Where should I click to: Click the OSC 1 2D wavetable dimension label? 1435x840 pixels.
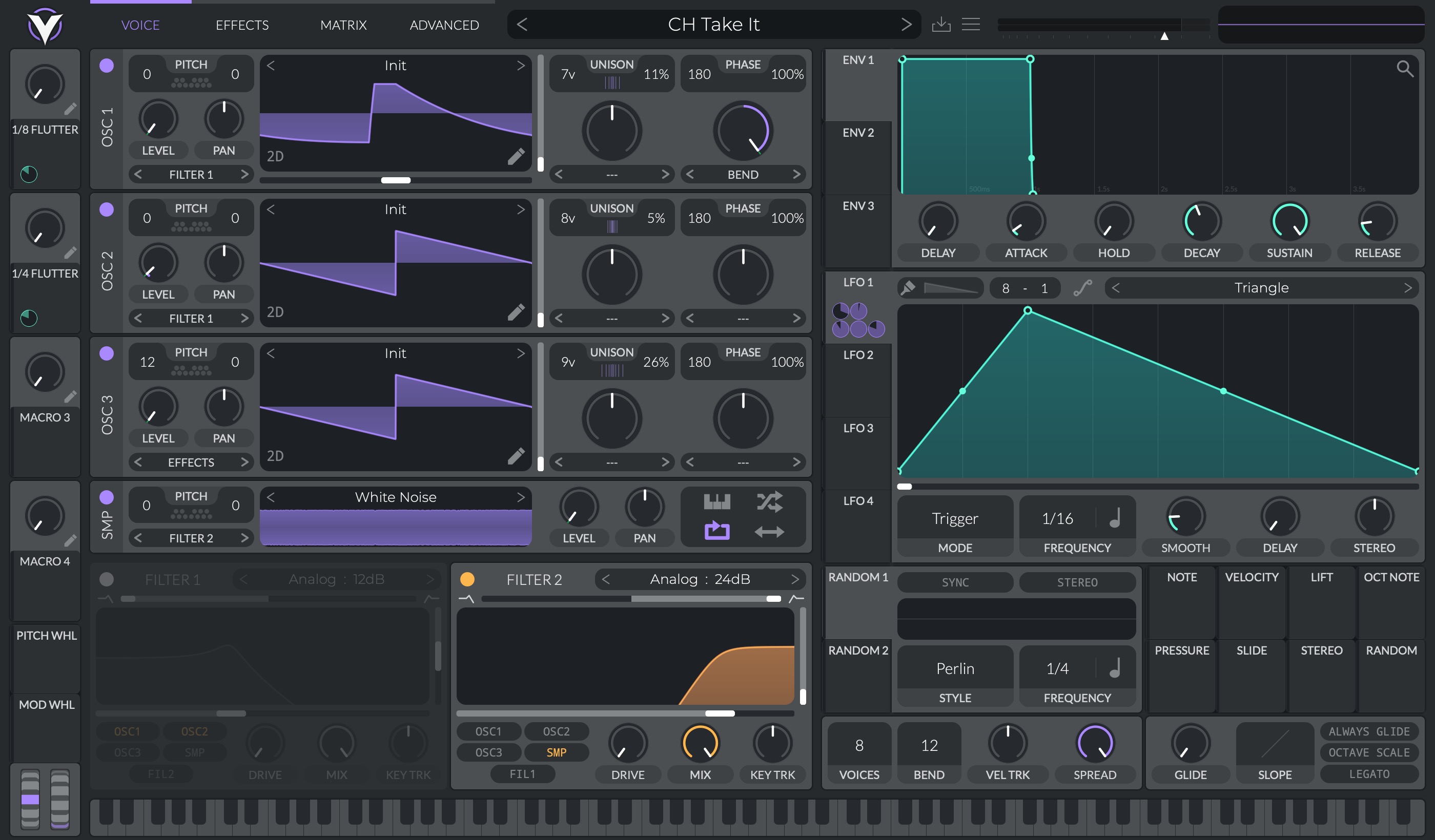coord(275,157)
